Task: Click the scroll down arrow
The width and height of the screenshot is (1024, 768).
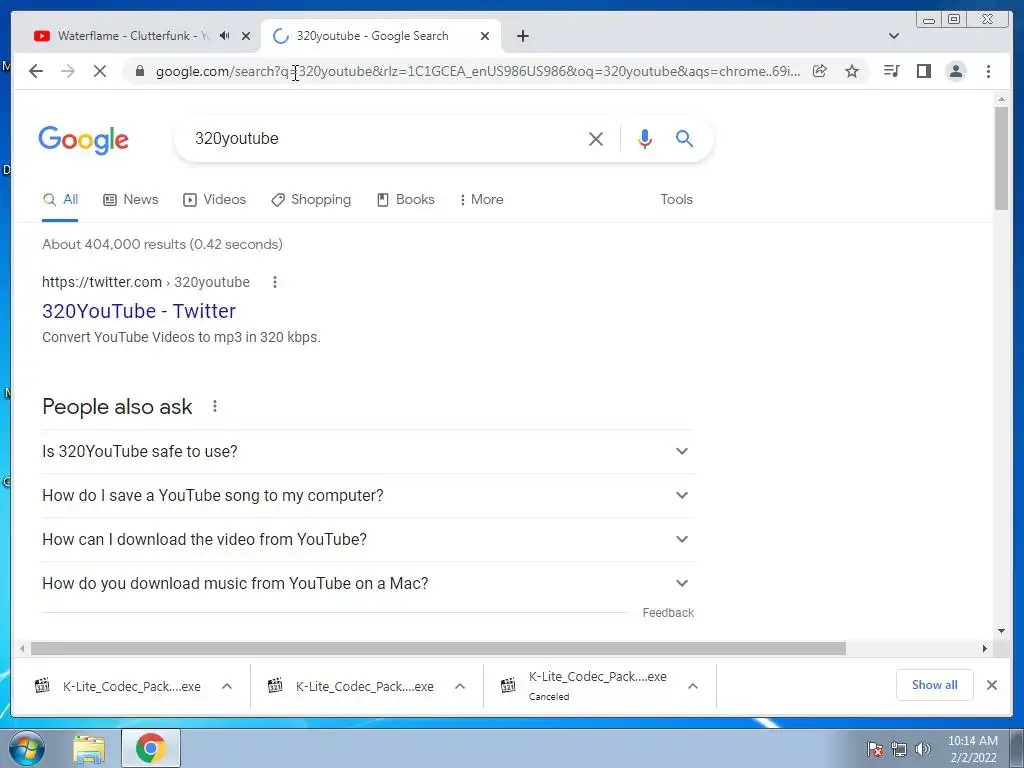Action: pos(1001,631)
